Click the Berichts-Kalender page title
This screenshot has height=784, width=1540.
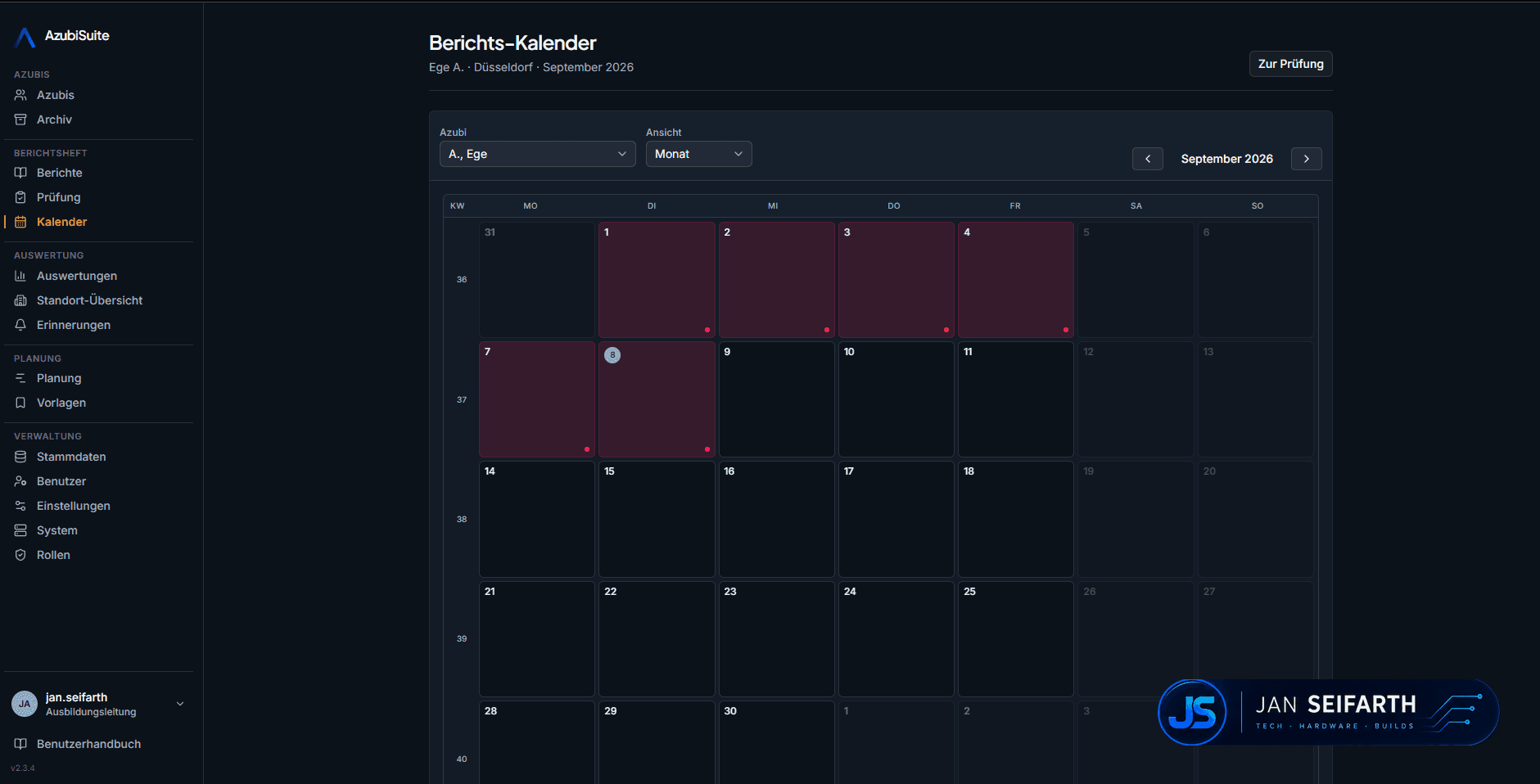(x=513, y=43)
